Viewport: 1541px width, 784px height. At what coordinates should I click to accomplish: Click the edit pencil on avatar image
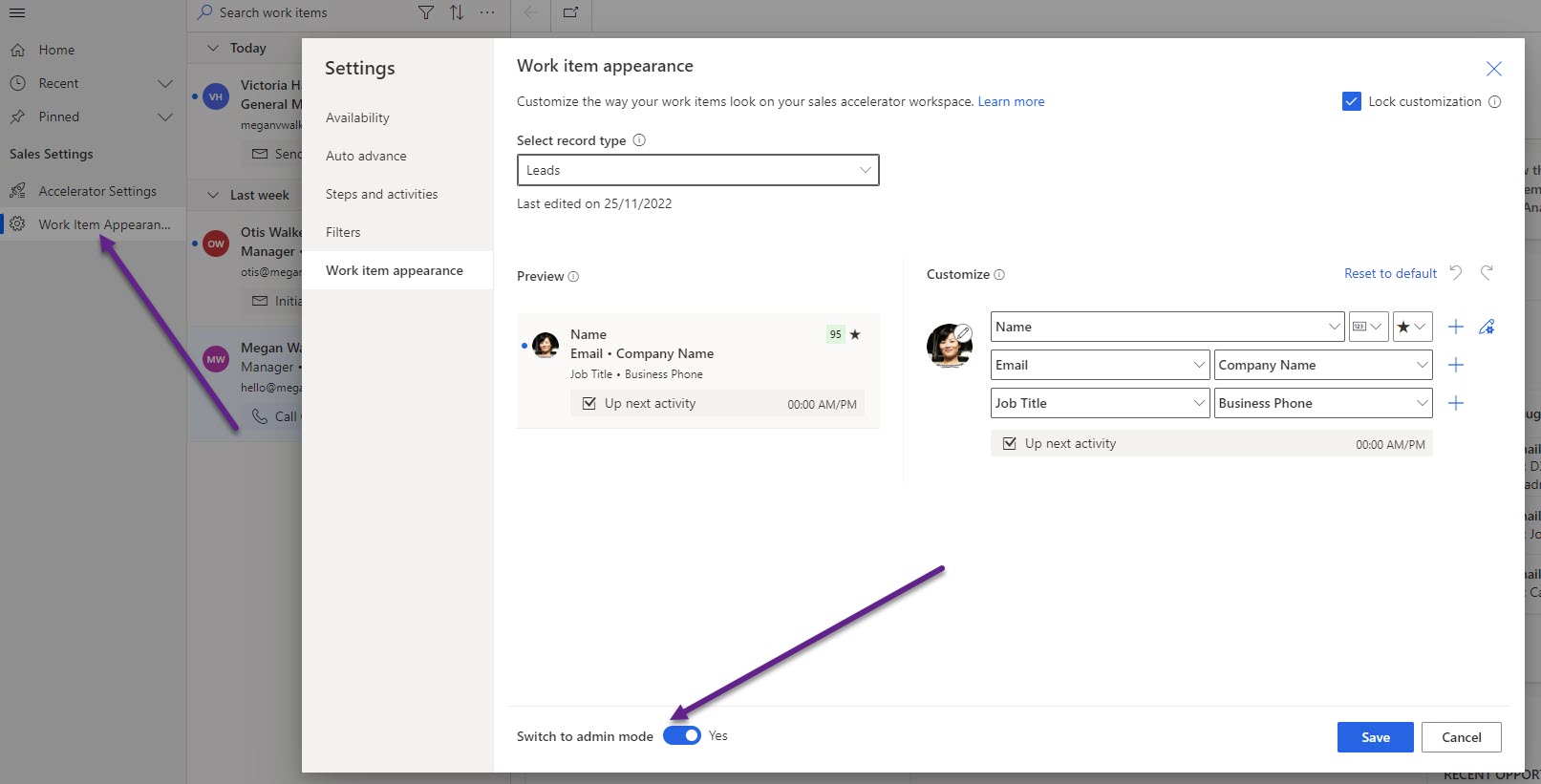pos(963,333)
